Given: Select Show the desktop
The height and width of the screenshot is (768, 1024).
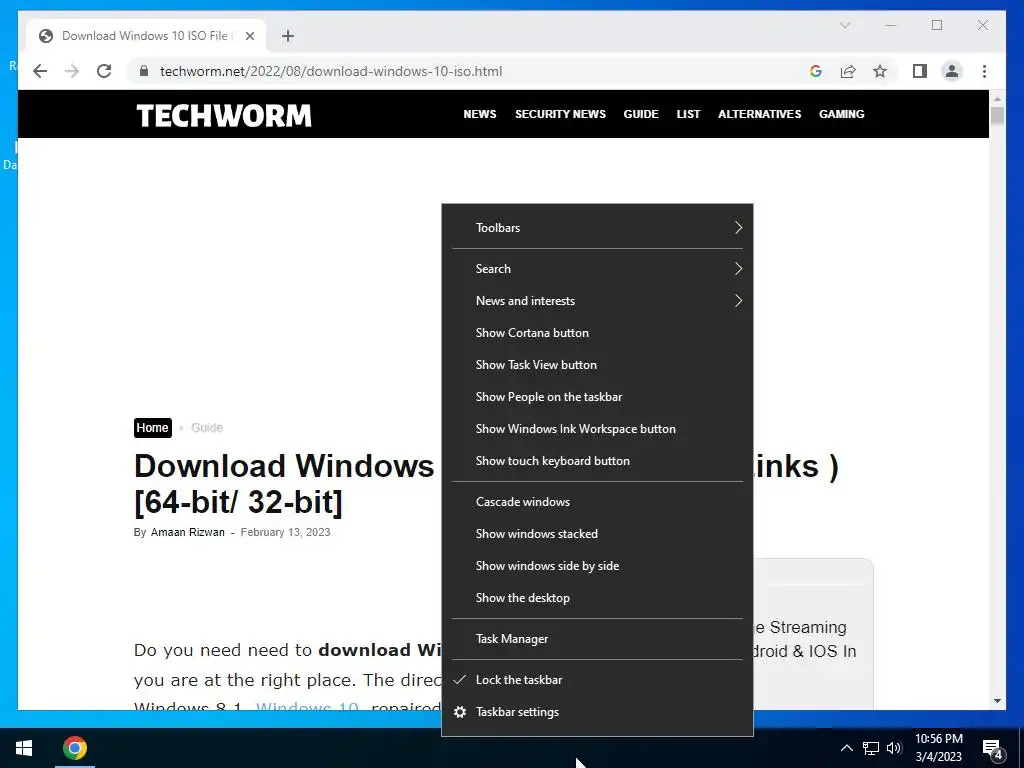Looking at the screenshot, I should [x=598, y=598].
